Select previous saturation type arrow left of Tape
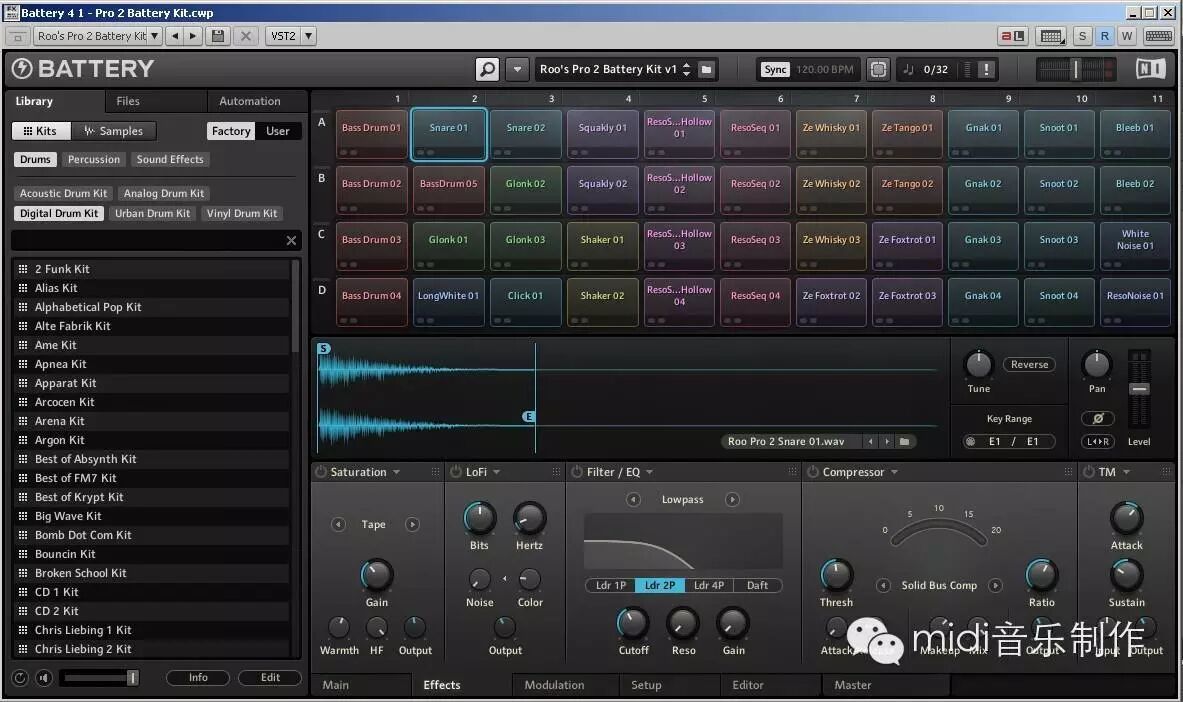The image size is (1183, 702). [x=338, y=524]
